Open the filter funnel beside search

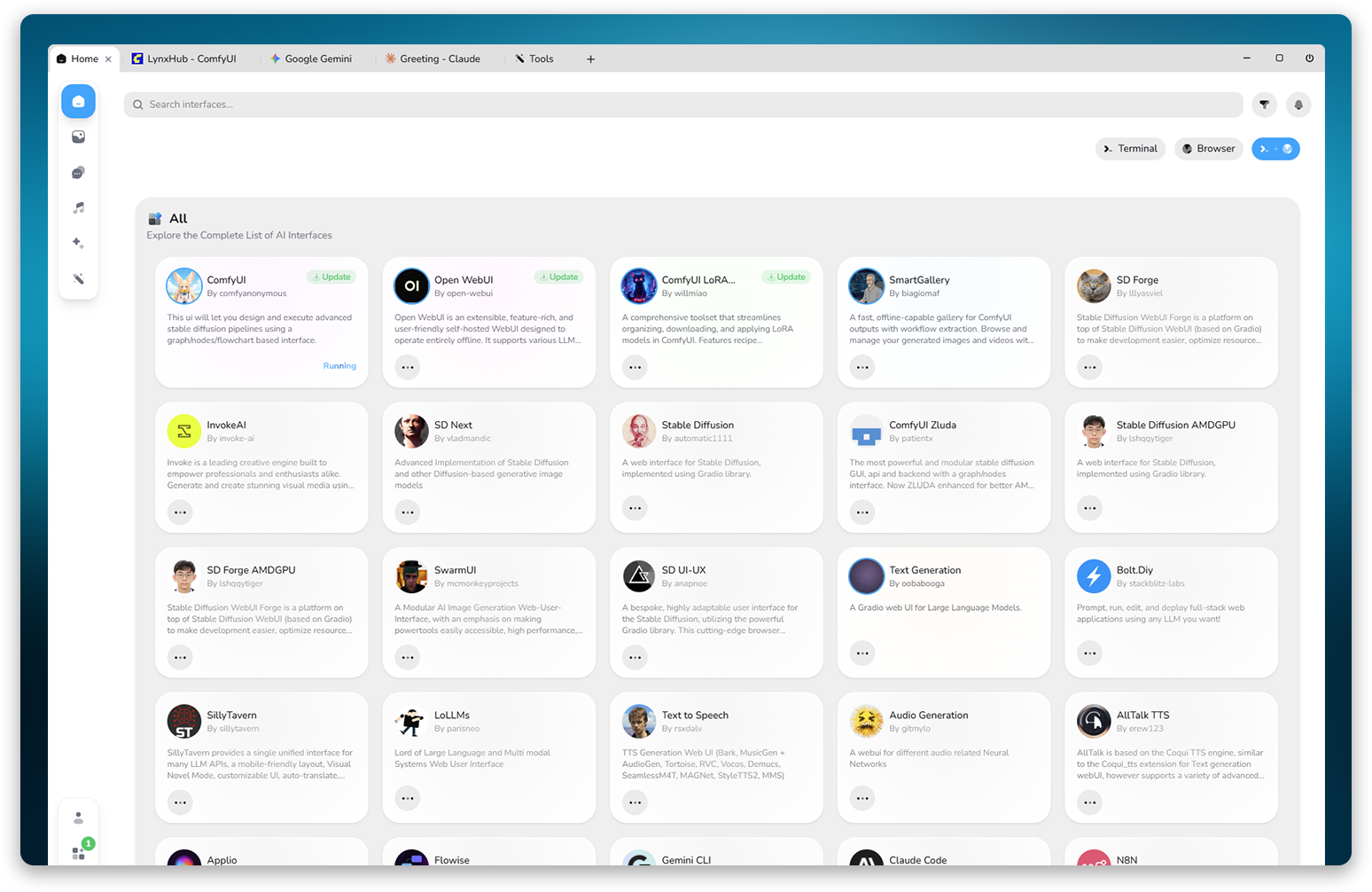(x=1264, y=105)
